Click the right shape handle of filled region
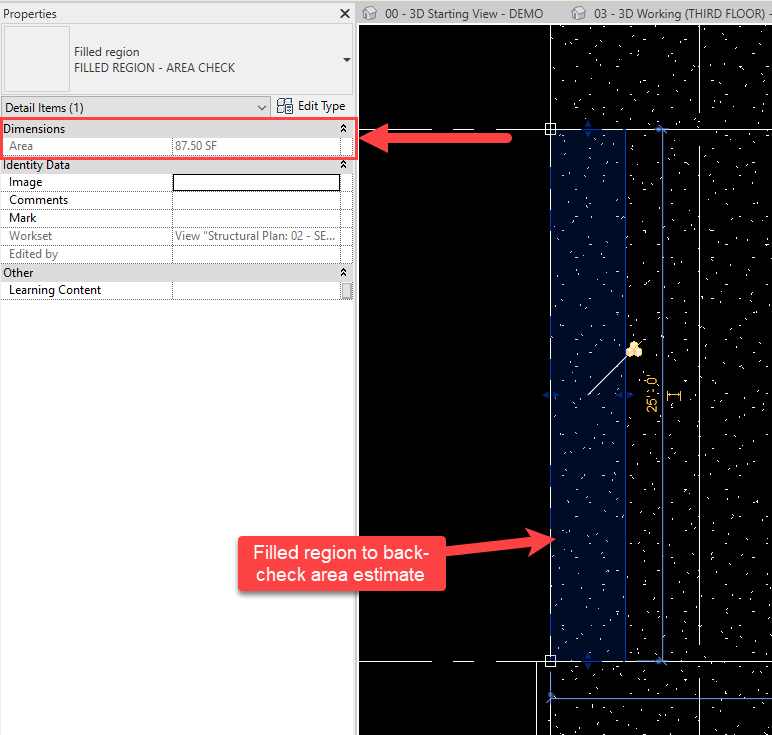772x735 pixels. pos(625,395)
